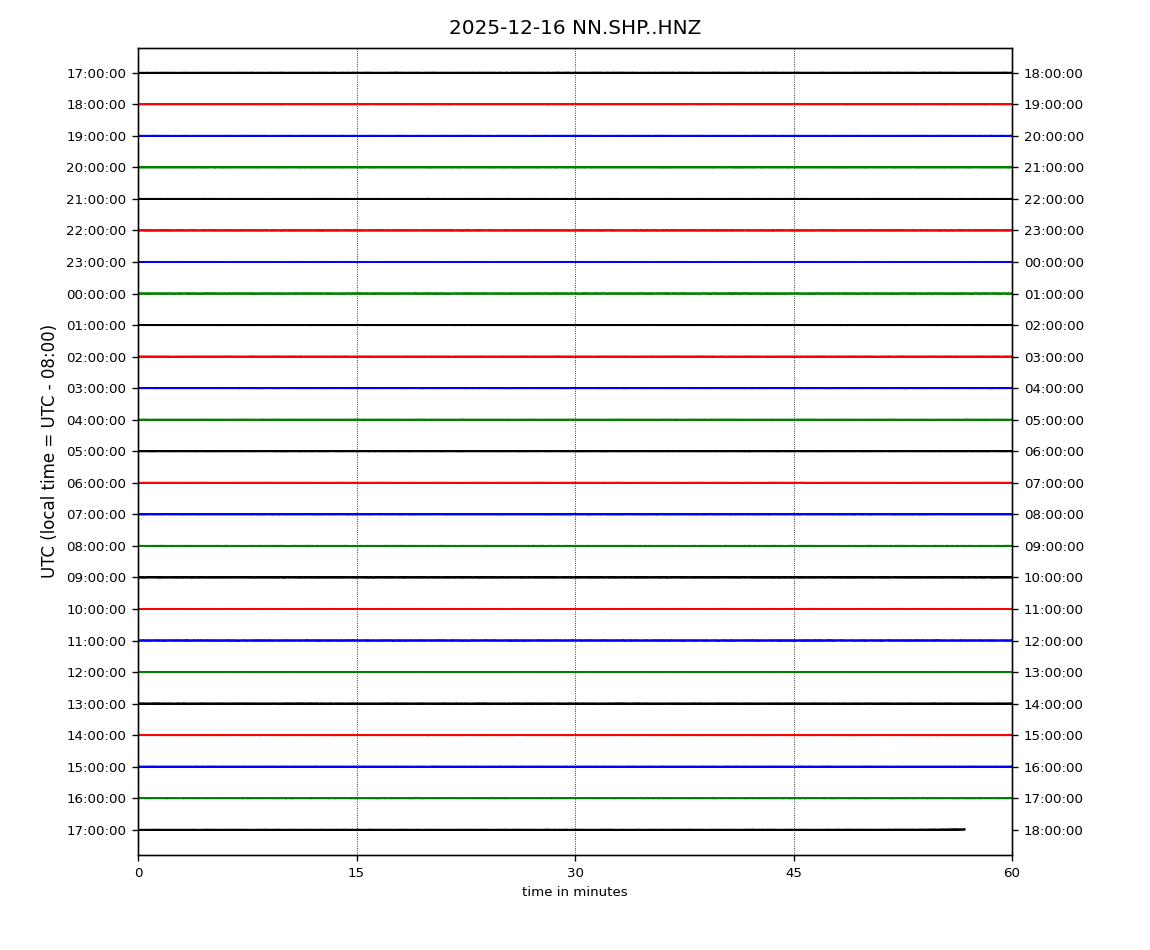The width and height of the screenshot is (1150, 950).
Task: Click the left-axis 13:00:00 UTC label
Action: click(x=96, y=704)
